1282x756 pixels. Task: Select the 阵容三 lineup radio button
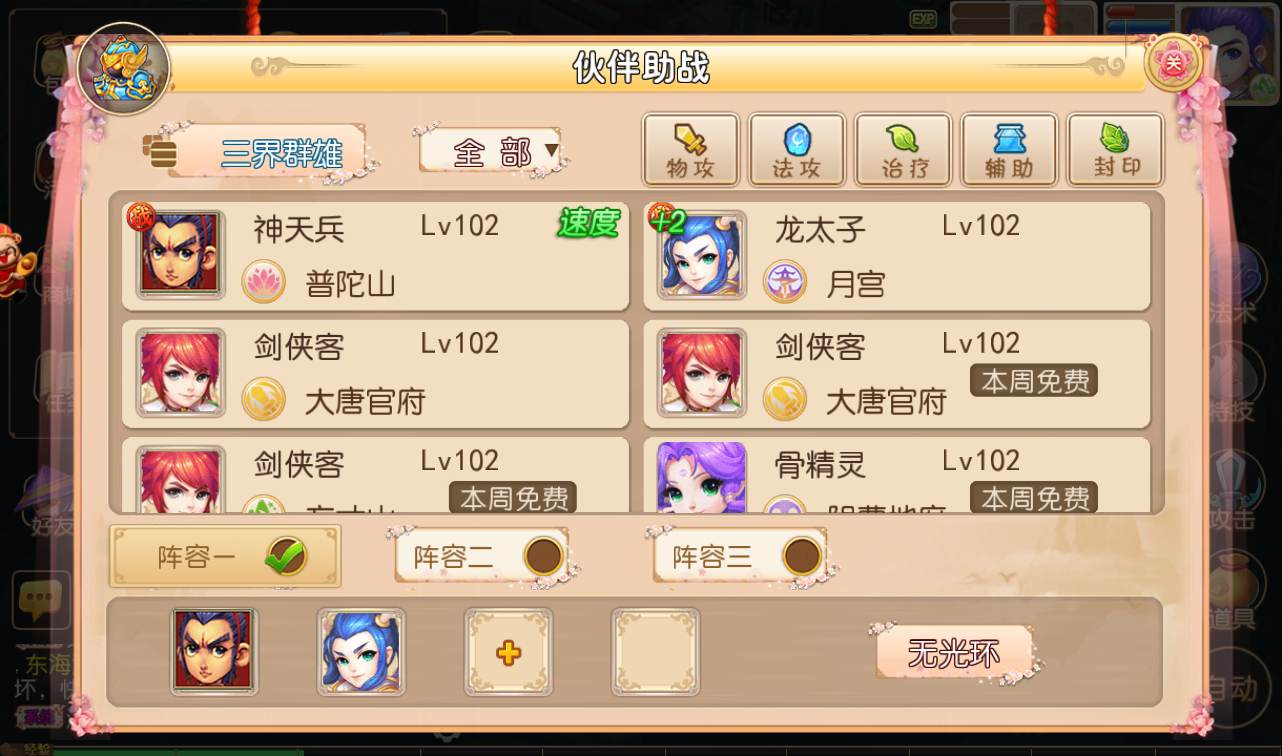tap(802, 557)
